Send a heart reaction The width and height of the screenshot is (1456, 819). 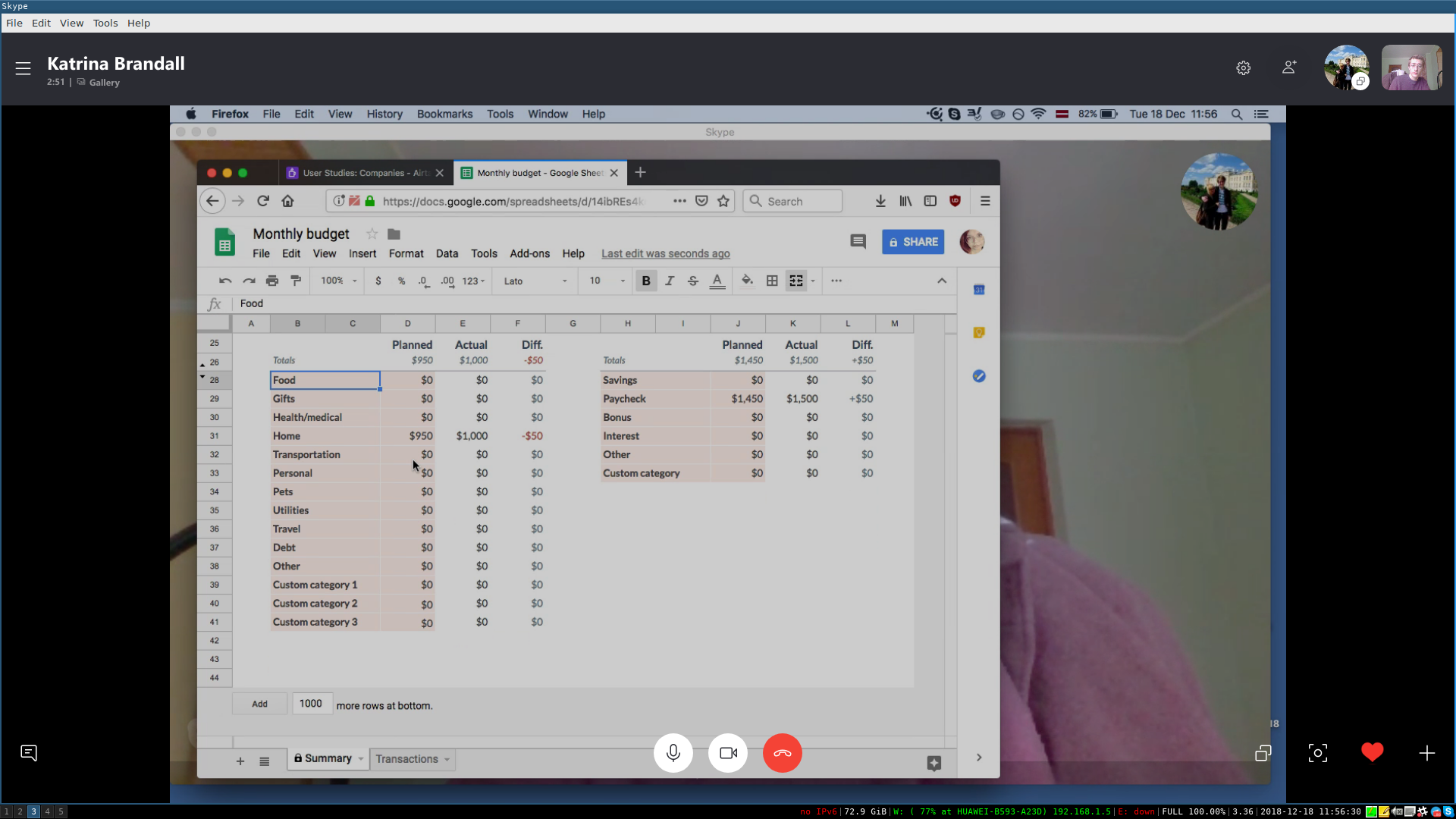tap(1372, 752)
